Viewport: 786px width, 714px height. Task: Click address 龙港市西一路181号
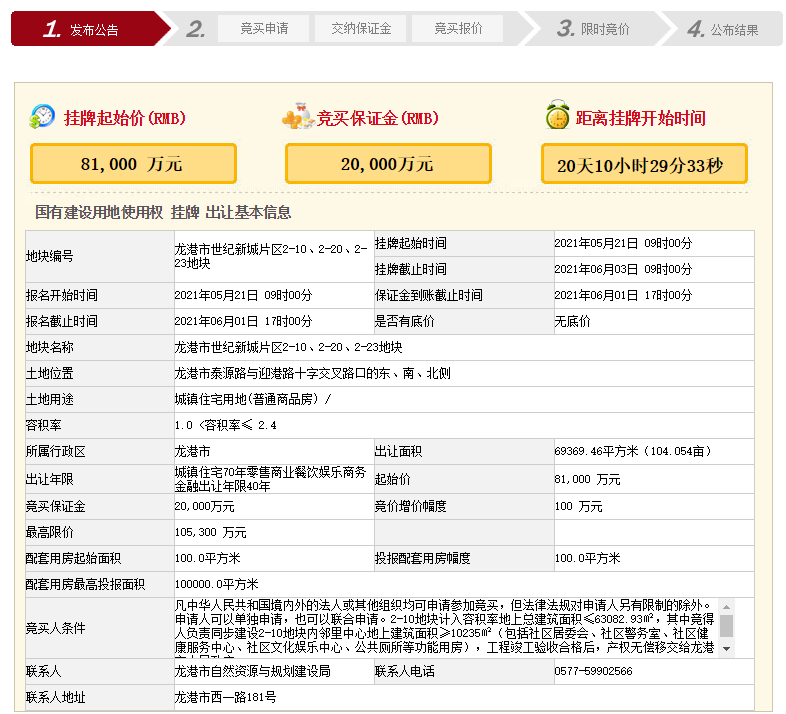point(225,697)
